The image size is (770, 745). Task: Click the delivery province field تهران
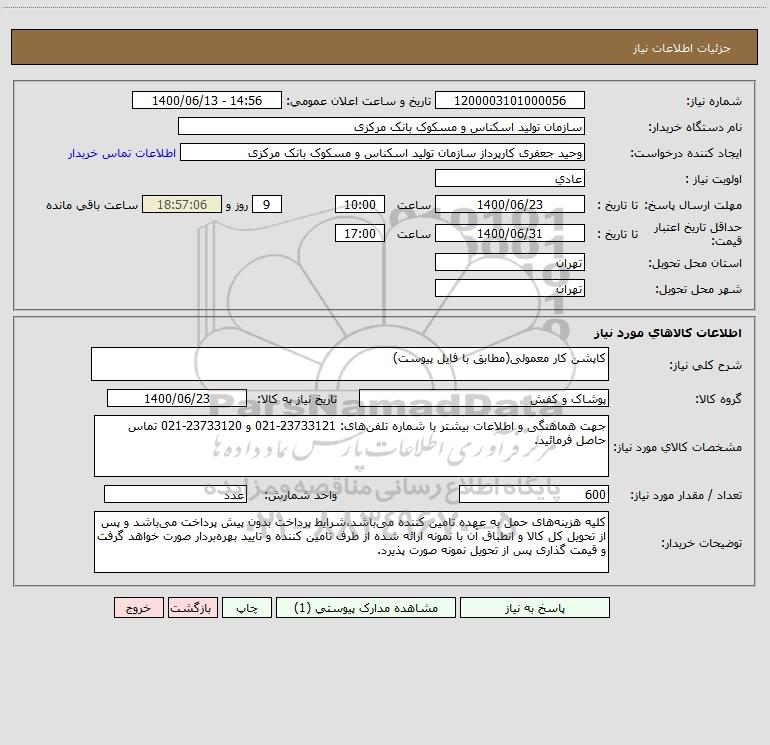tap(510, 262)
